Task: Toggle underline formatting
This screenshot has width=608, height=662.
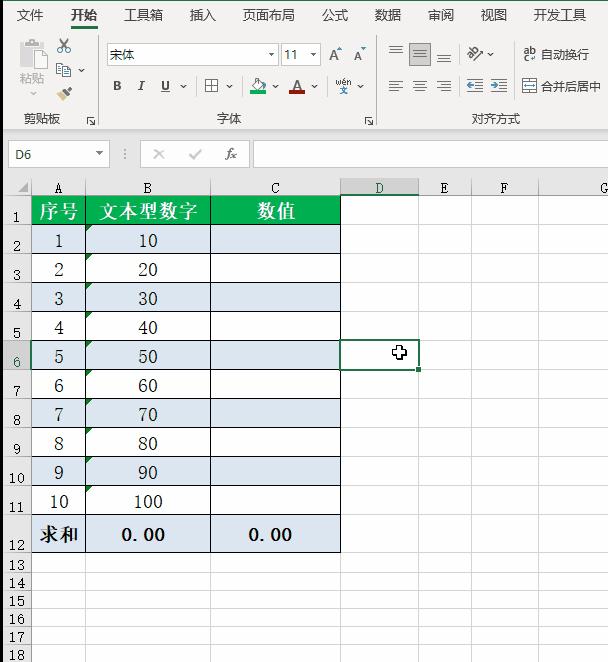Action: (166, 86)
